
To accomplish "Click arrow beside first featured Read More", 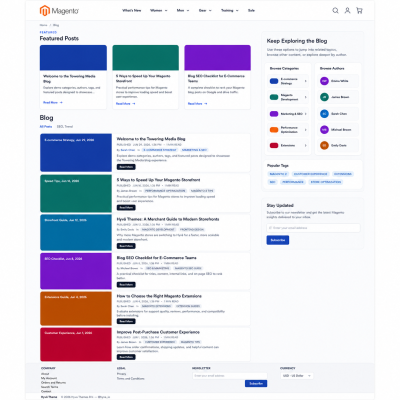I will pos(61,102).
